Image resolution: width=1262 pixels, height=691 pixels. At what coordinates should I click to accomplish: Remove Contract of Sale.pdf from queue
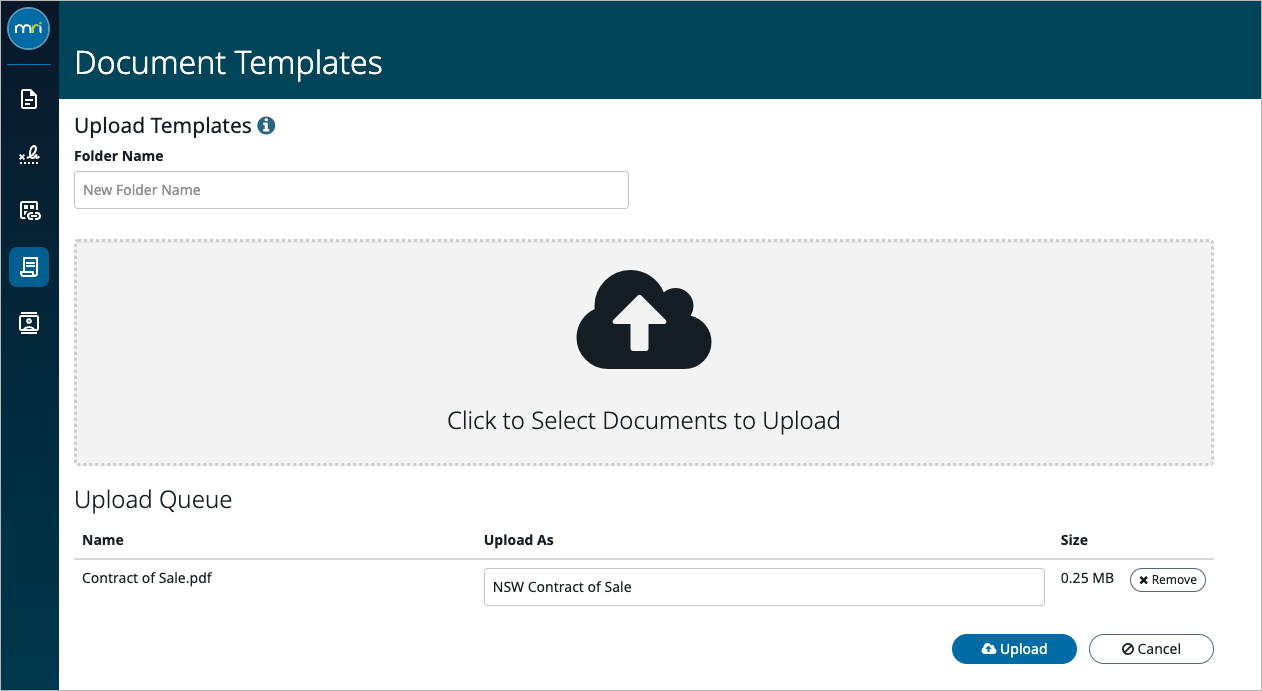point(1167,580)
